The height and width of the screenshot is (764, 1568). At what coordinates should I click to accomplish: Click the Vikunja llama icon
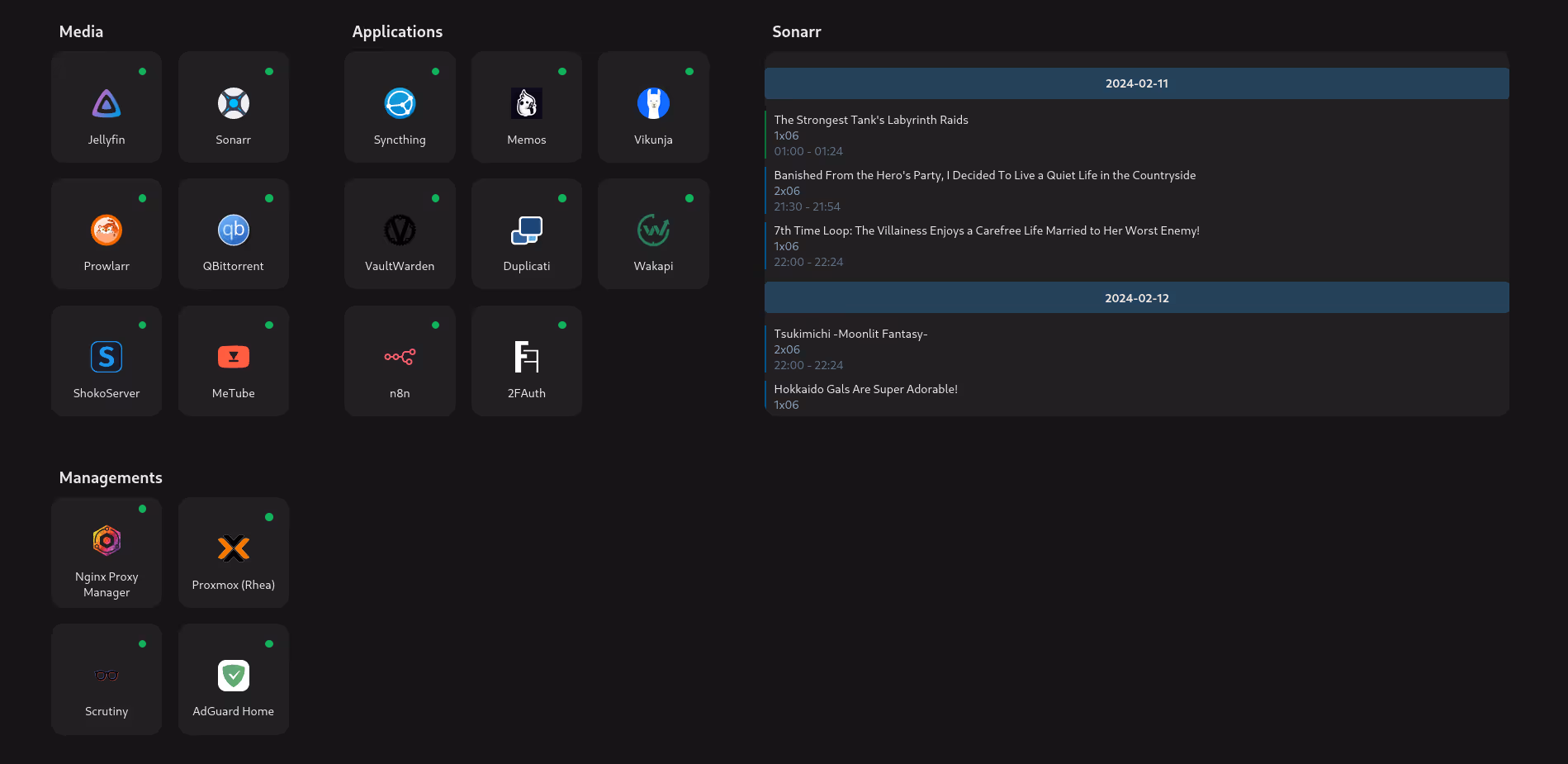pos(653,103)
